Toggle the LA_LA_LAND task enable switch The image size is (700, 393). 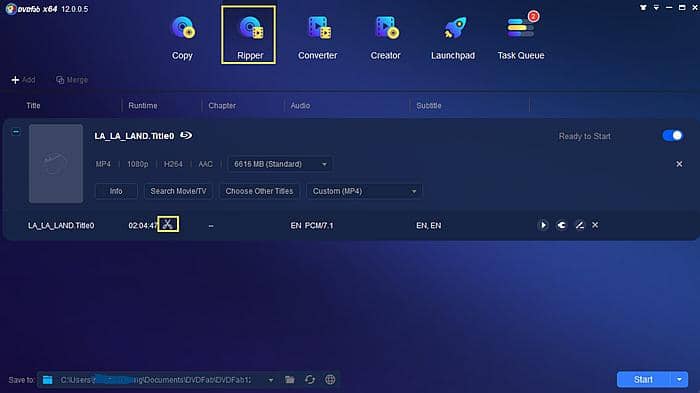[672, 135]
